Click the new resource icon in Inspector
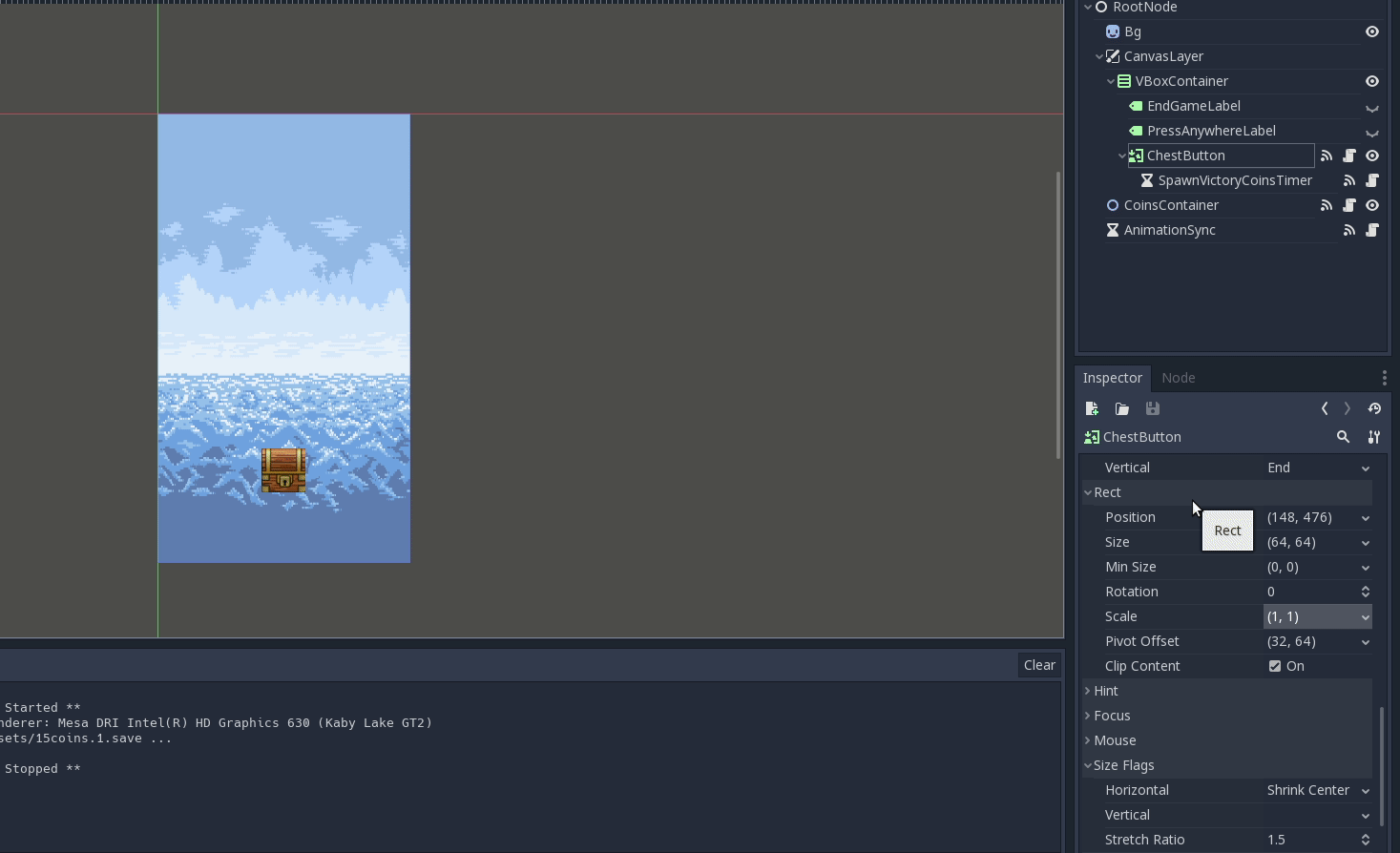Viewport: 1400px width, 853px height. [1092, 408]
